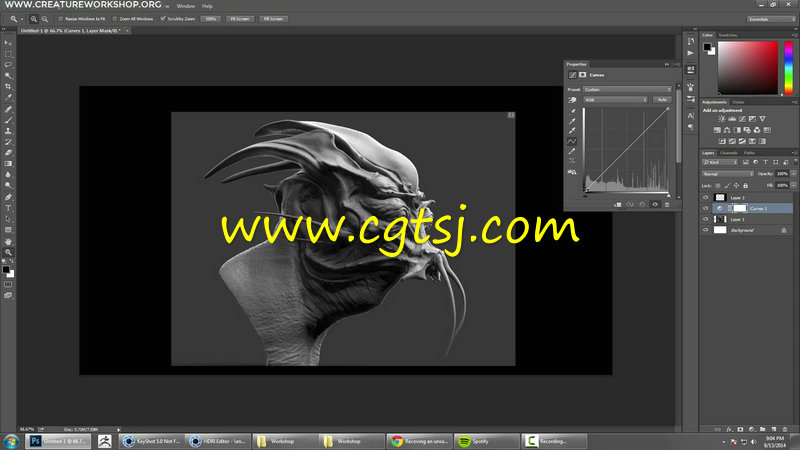Choose draw-curve pencil mode in Curves

572,151
